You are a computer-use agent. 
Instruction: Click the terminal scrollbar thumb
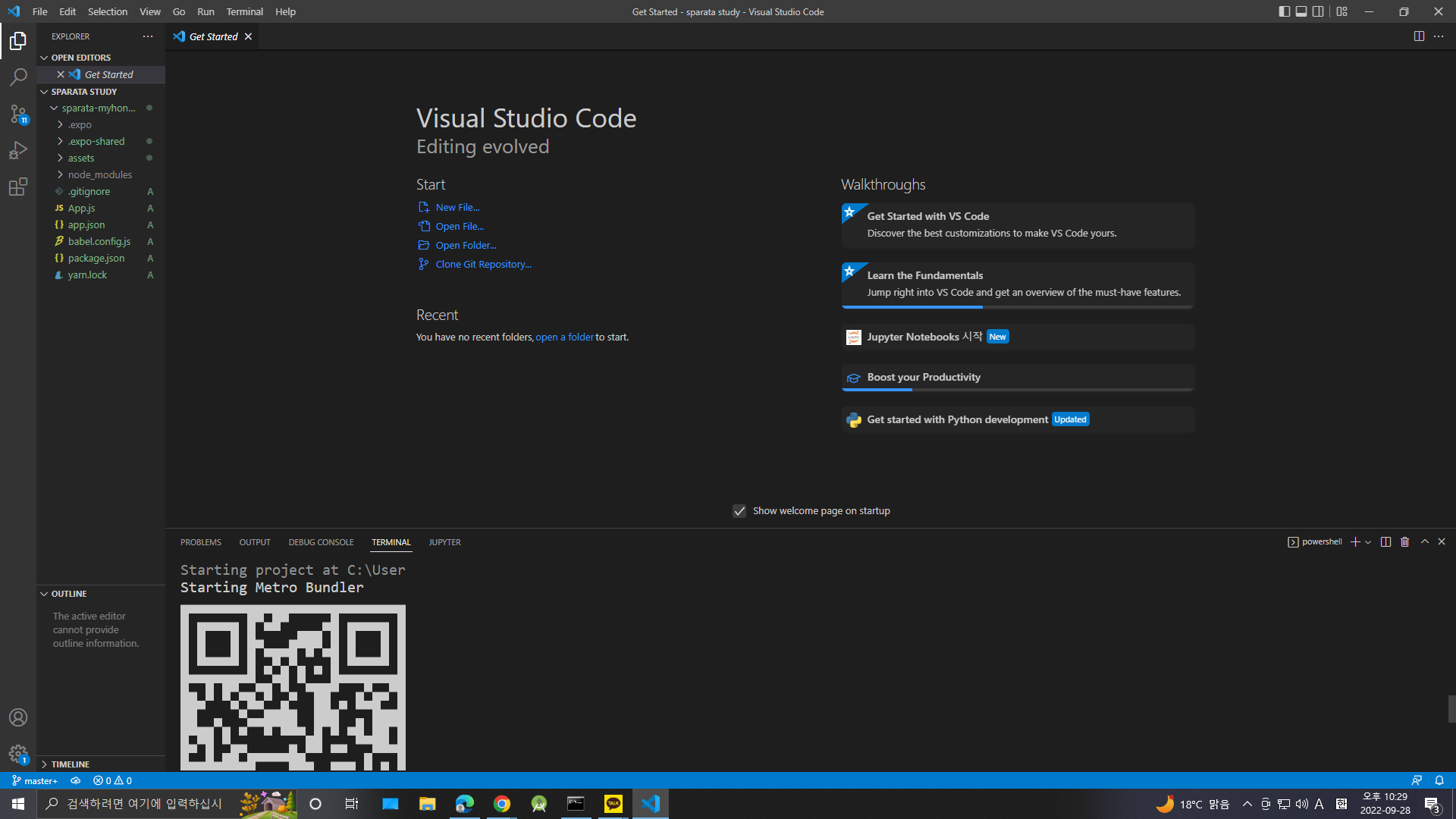click(1451, 709)
